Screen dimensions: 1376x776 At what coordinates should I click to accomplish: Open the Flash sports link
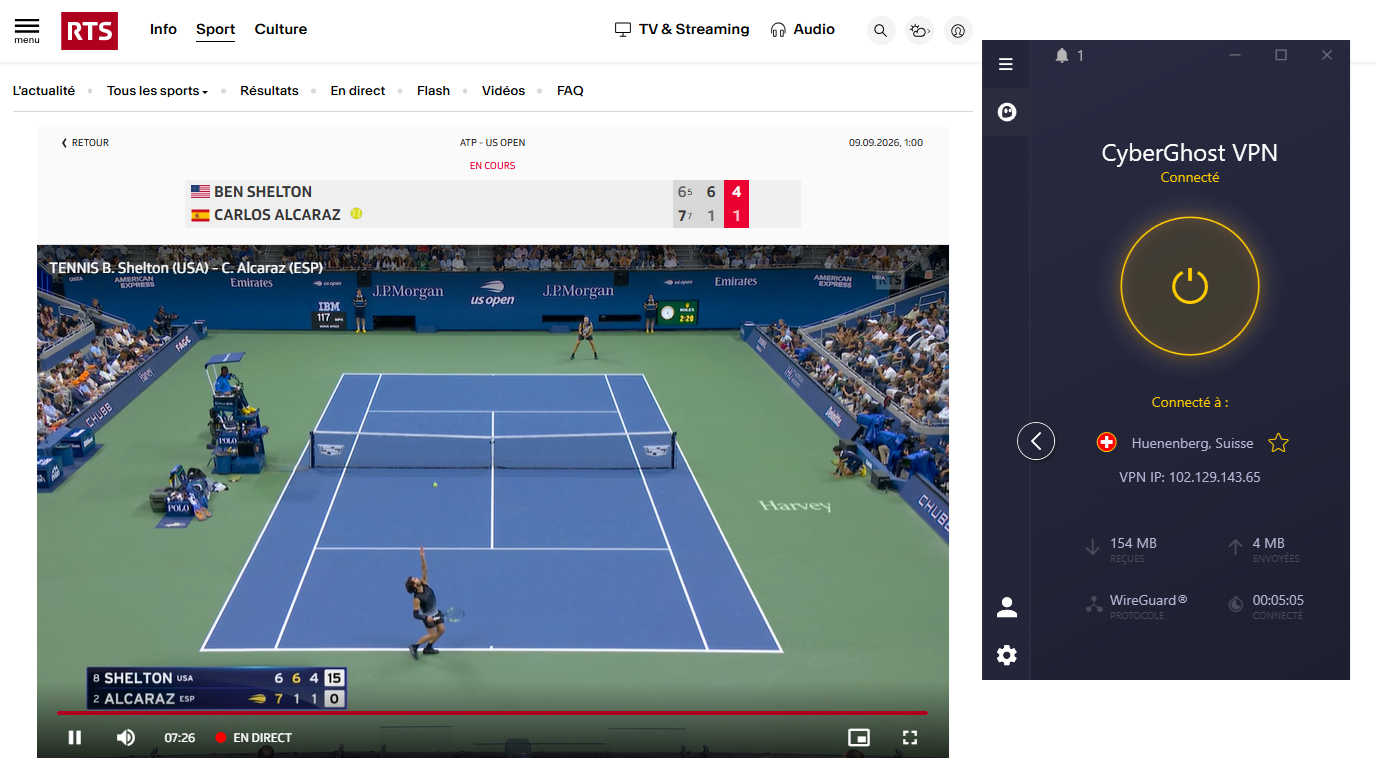pyautogui.click(x=433, y=91)
